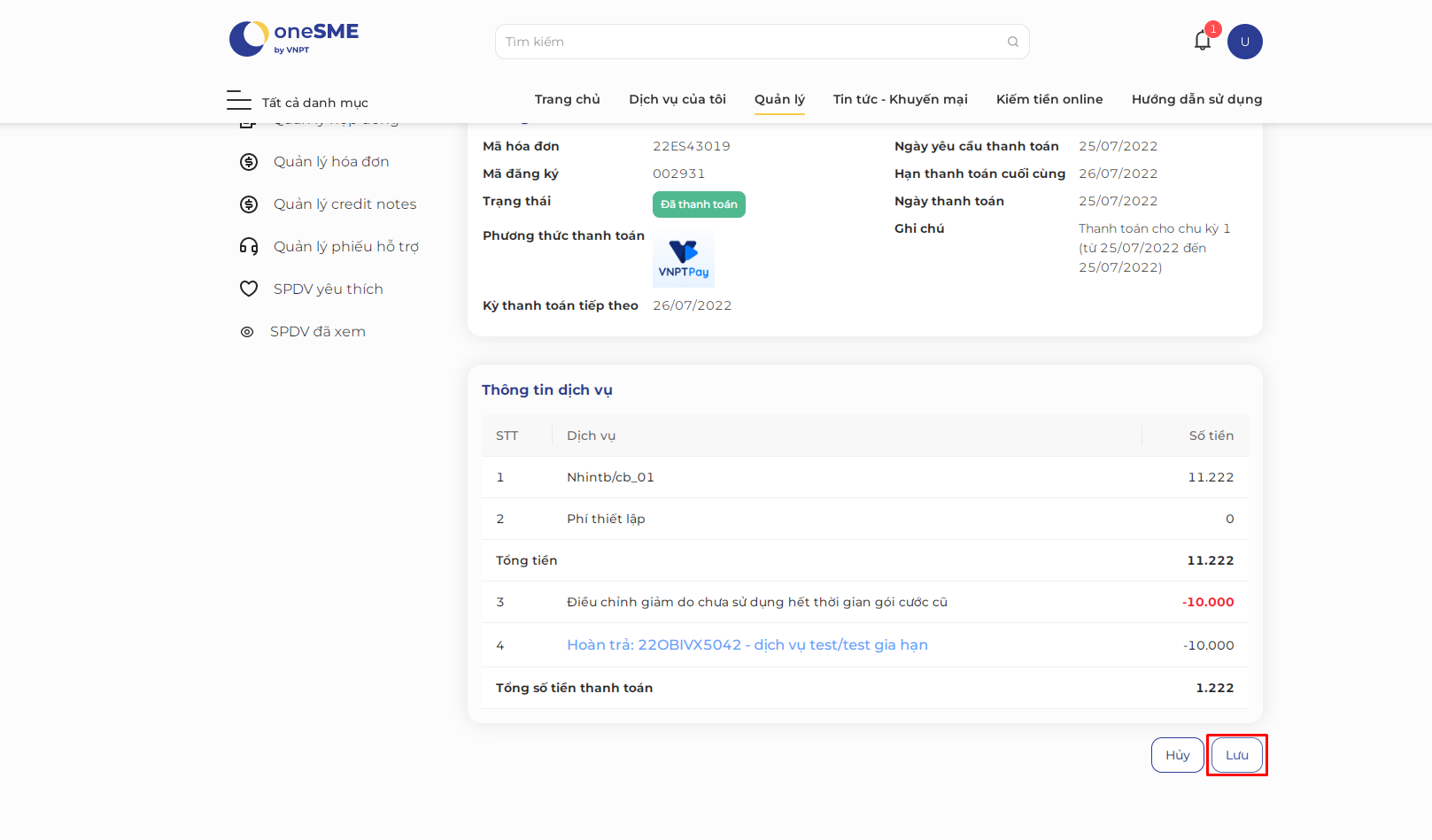The image size is (1432, 840).
Task: Open Hướng dẫn sử dụng page
Action: click(x=1196, y=99)
